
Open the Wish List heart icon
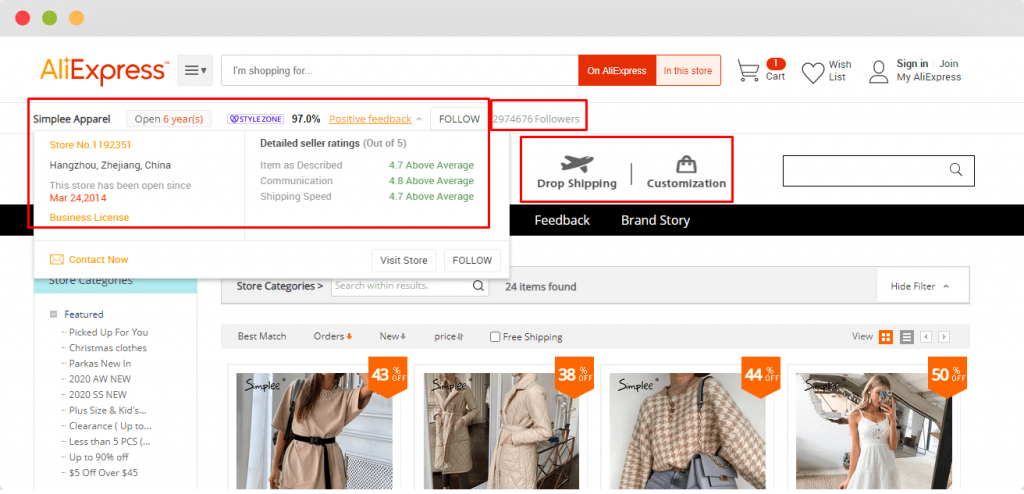[813, 73]
